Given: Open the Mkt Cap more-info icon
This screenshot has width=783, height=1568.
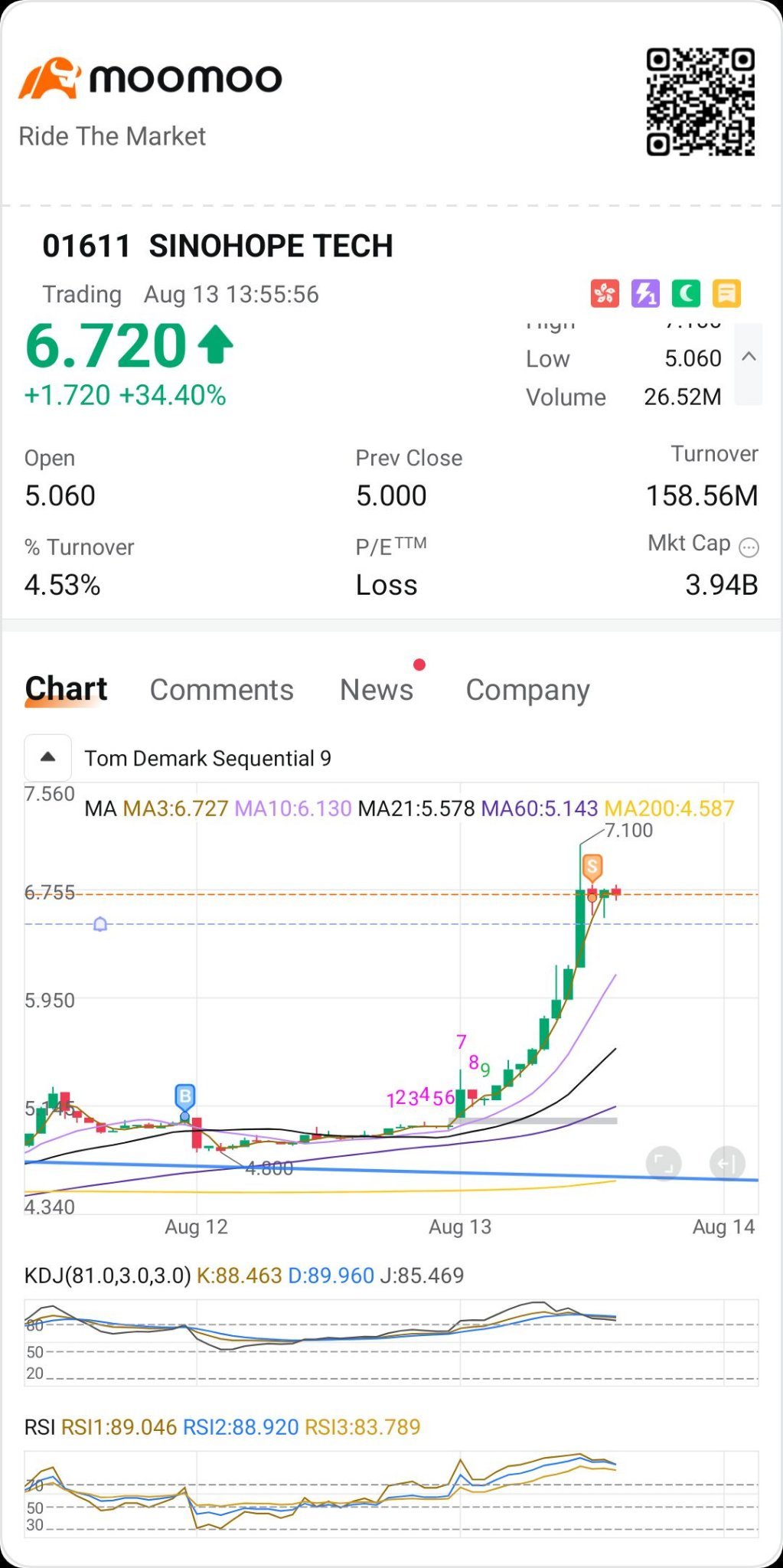Looking at the screenshot, I should tap(749, 547).
